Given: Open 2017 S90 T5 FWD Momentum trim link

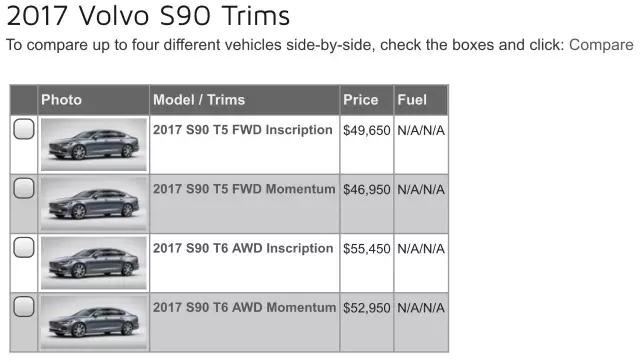Looking at the screenshot, I should [x=244, y=189].
